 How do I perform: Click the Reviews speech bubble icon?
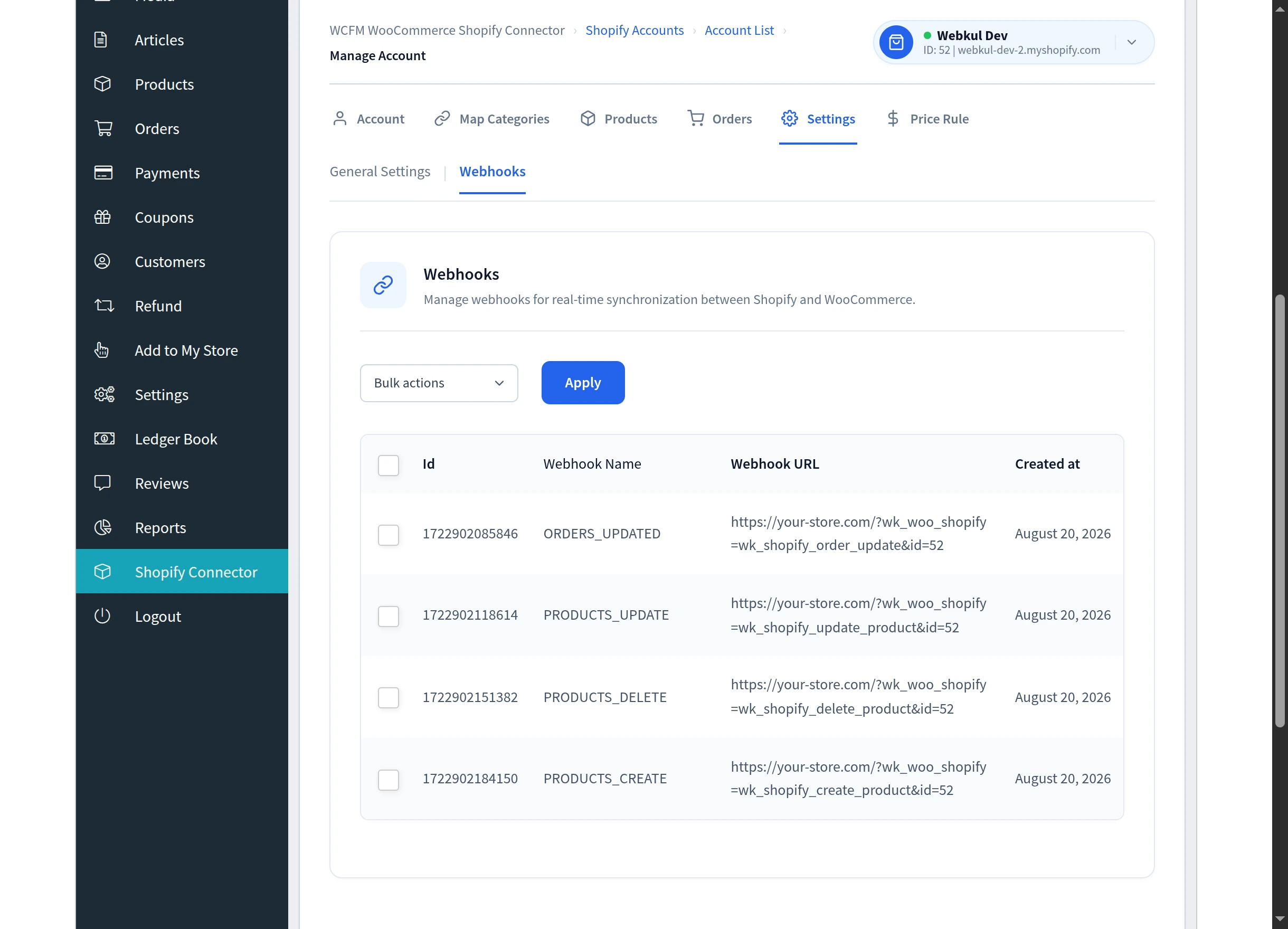102,482
